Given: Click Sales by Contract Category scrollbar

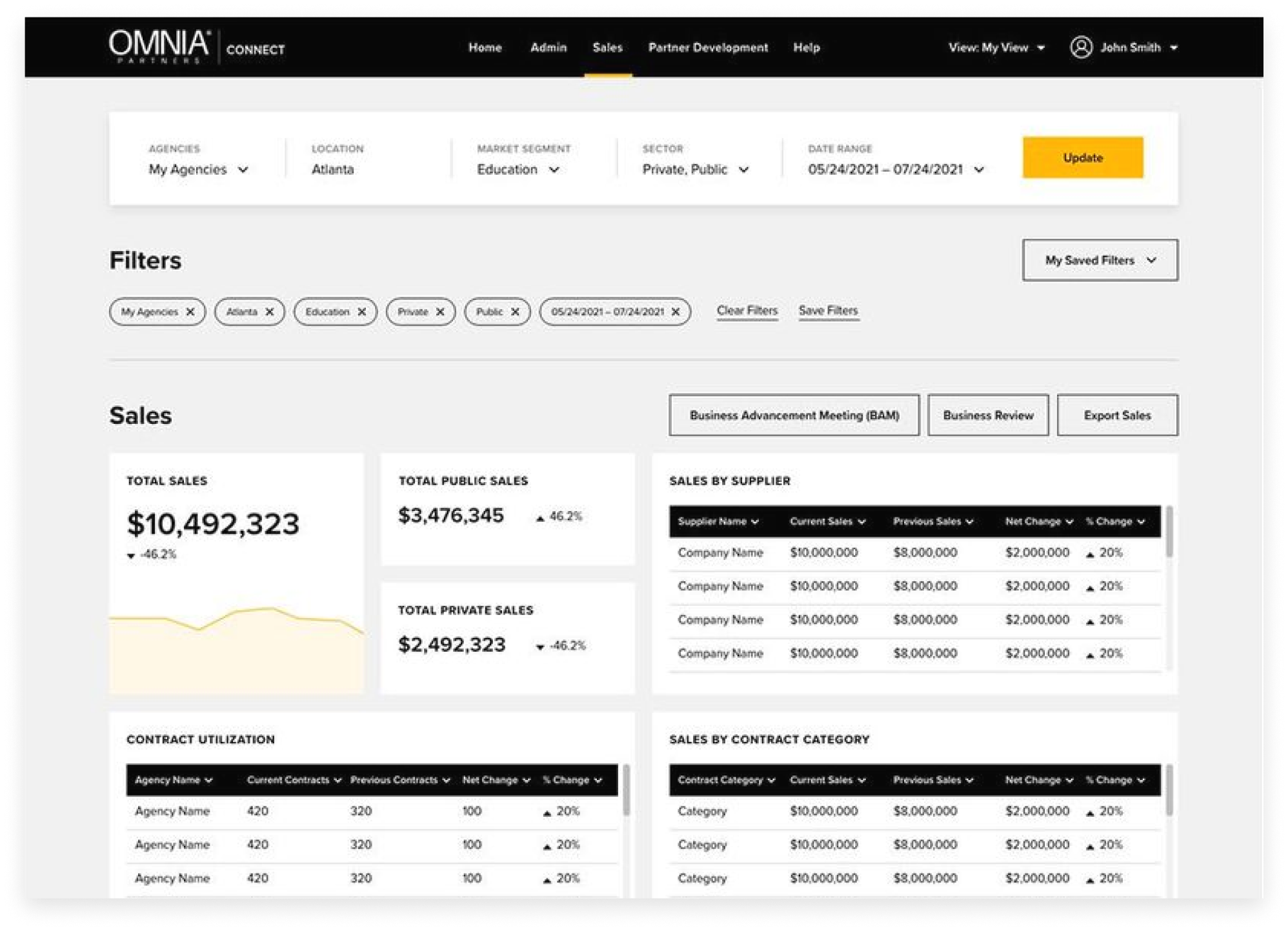Looking at the screenshot, I should (1169, 790).
